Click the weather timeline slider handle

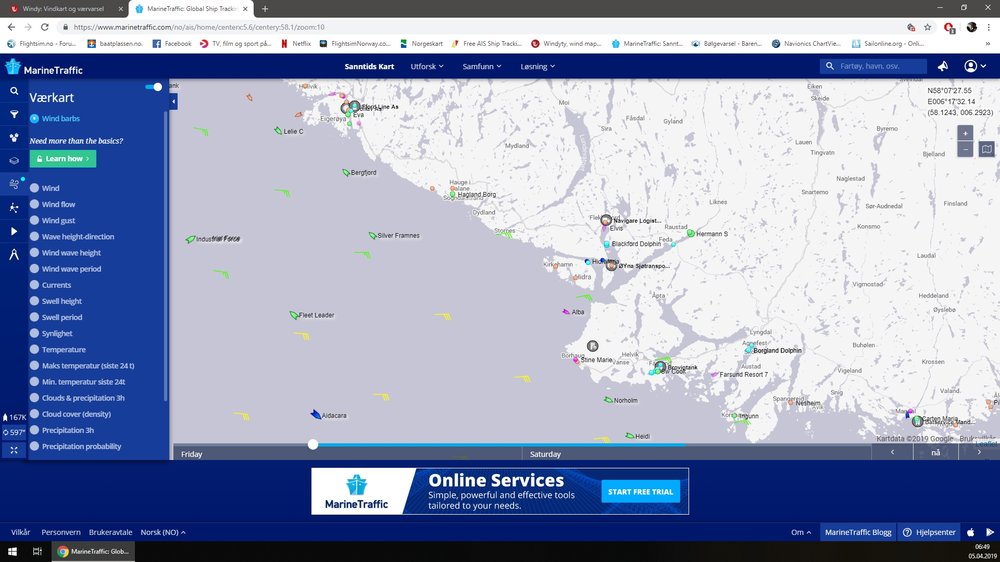pos(312,444)
